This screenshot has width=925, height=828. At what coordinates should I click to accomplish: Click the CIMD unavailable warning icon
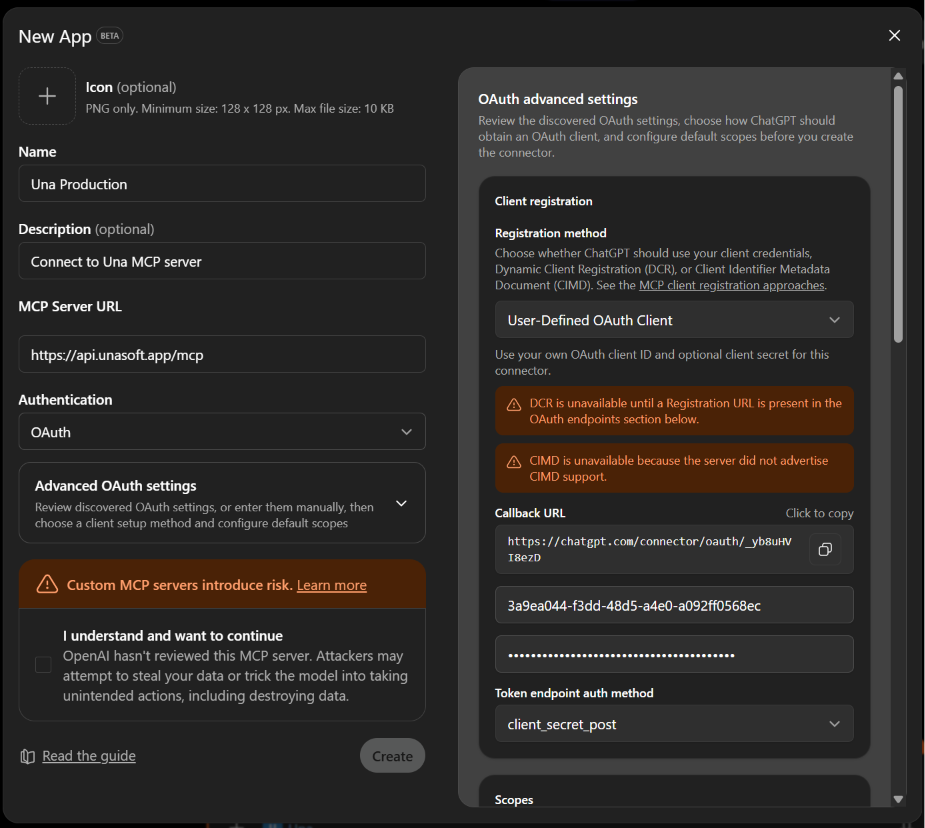[x=514, y=462]
